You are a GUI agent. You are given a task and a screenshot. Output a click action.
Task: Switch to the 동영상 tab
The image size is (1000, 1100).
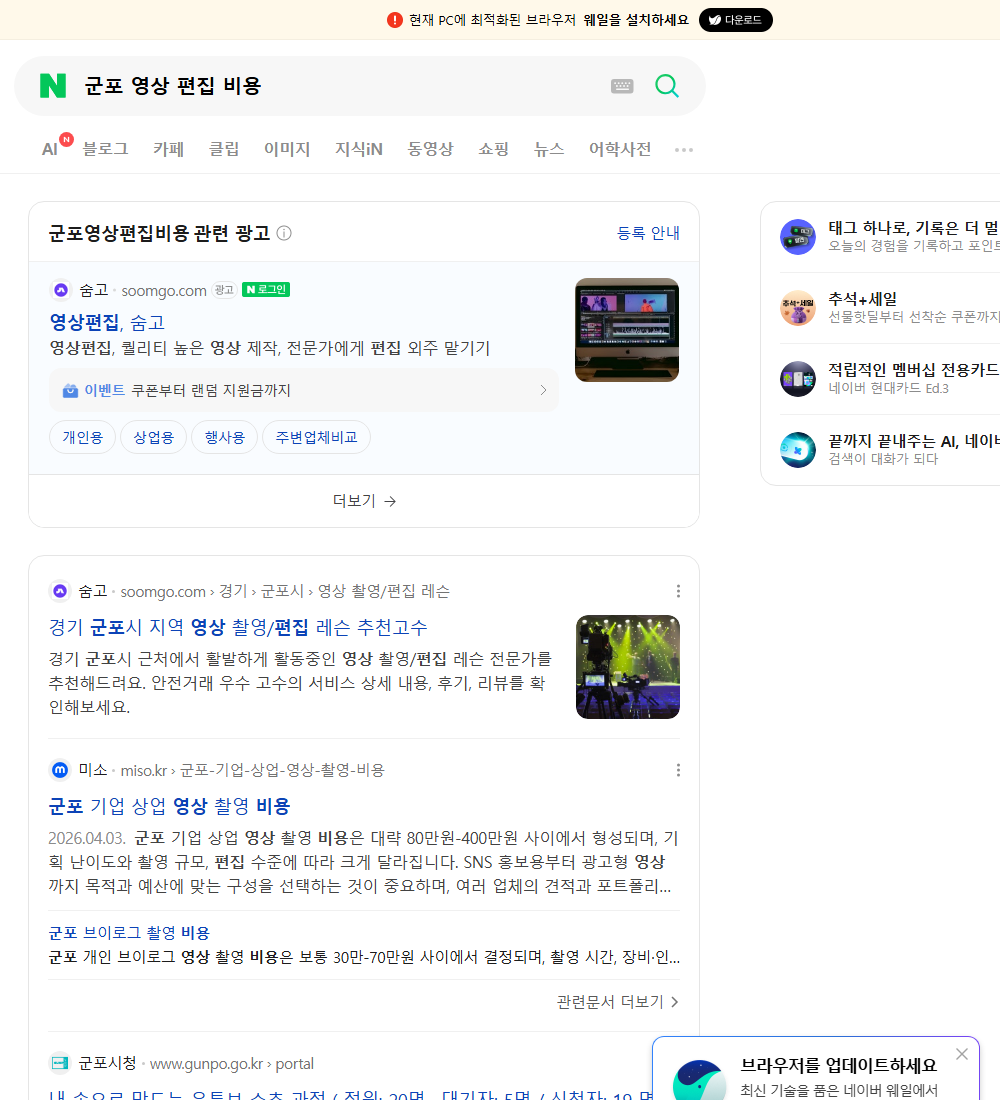tap(430, 149)
